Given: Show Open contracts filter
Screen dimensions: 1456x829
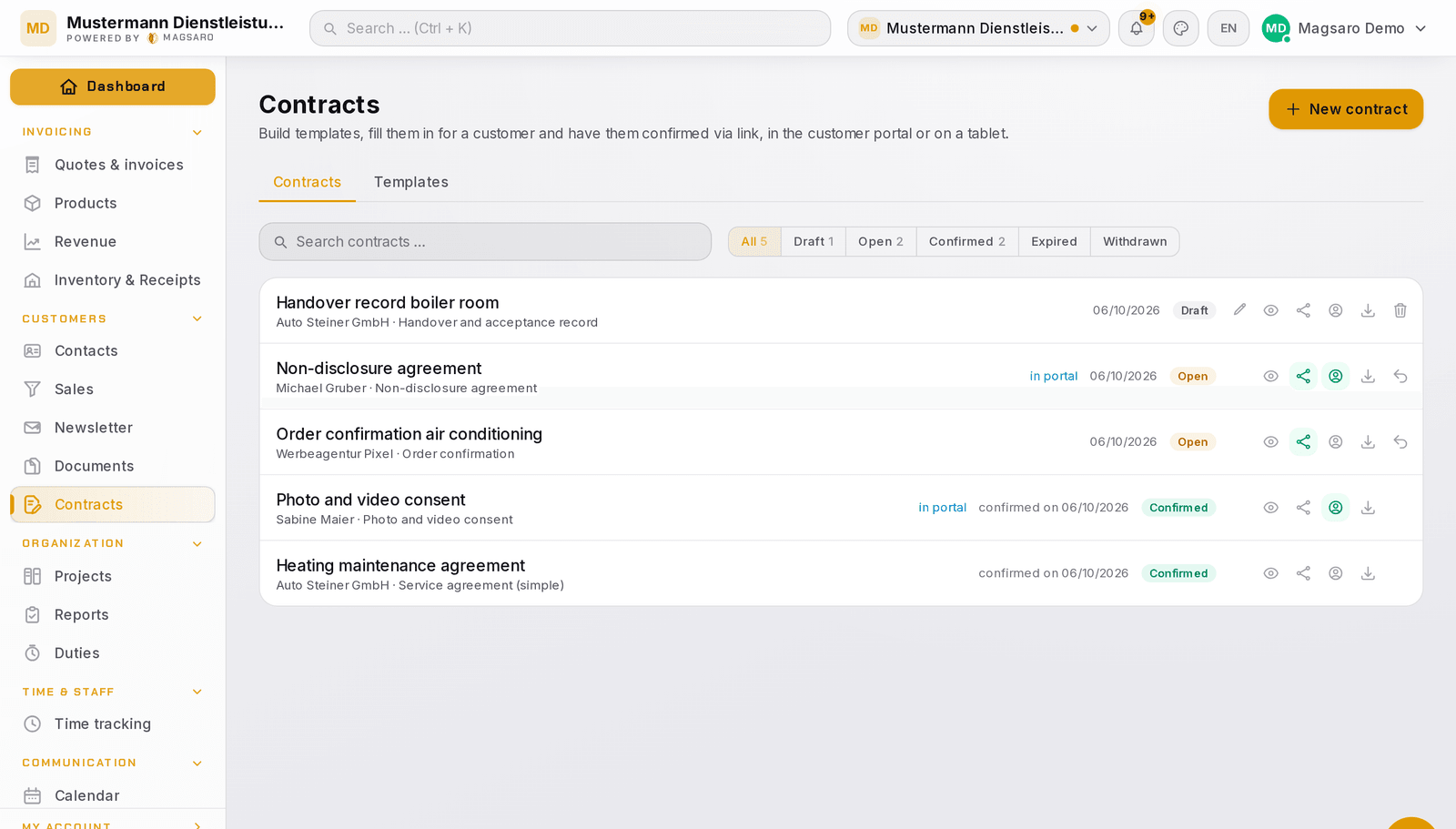Looking at the screenshot, I should (x=881, y=241).
